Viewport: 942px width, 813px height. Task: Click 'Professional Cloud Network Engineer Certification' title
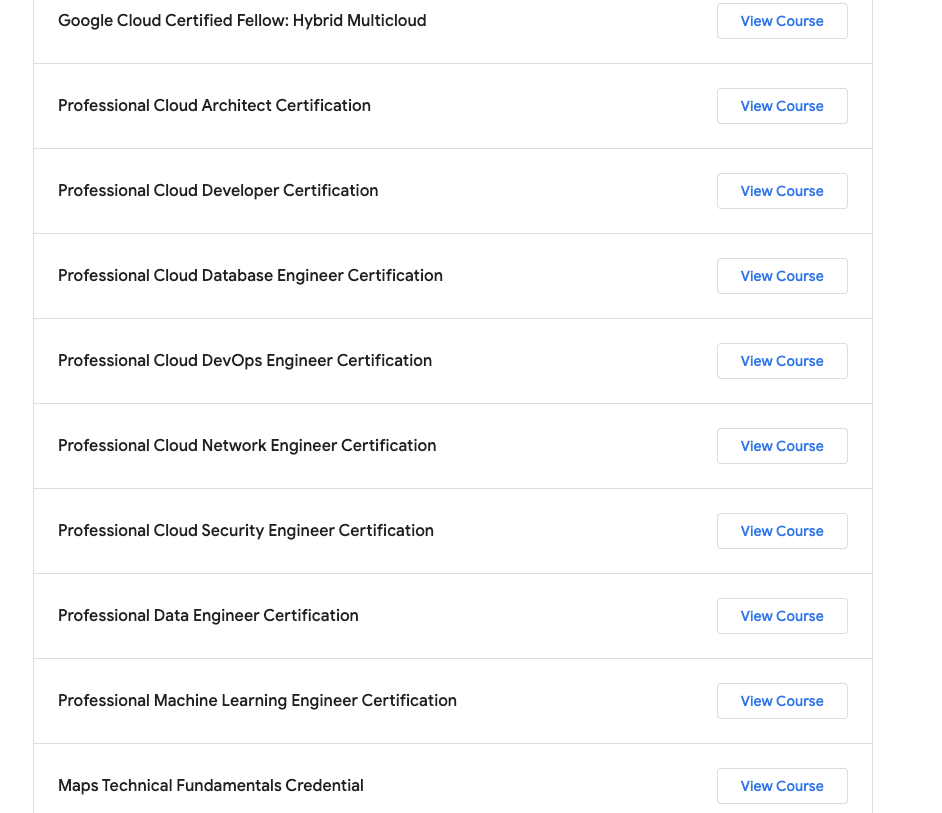point(247,445)
